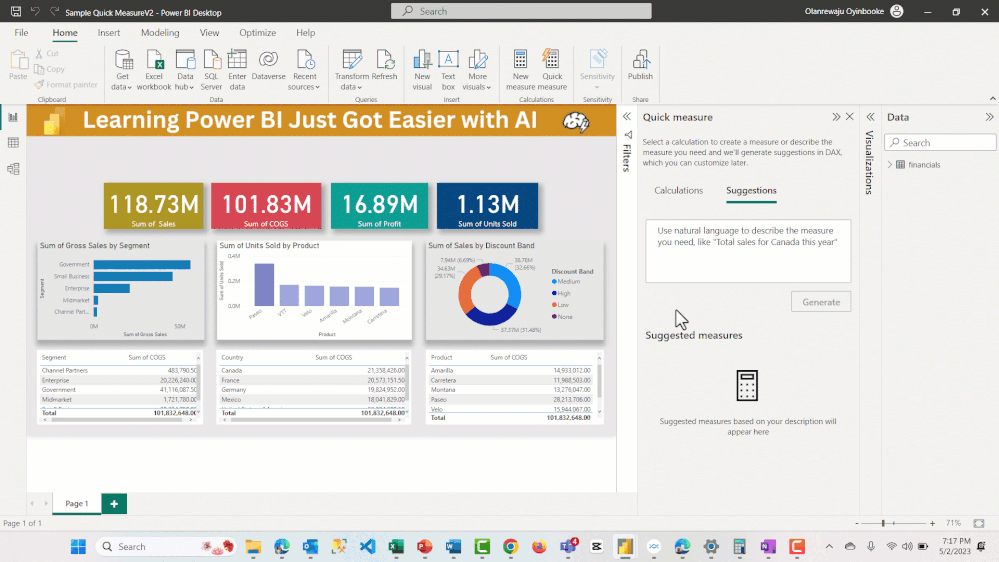Image resolution: width=999 pixels, height=562 pixels.
Task: Collapse Quick measure pane with chevrons
Action: click(x=836, y=117)
